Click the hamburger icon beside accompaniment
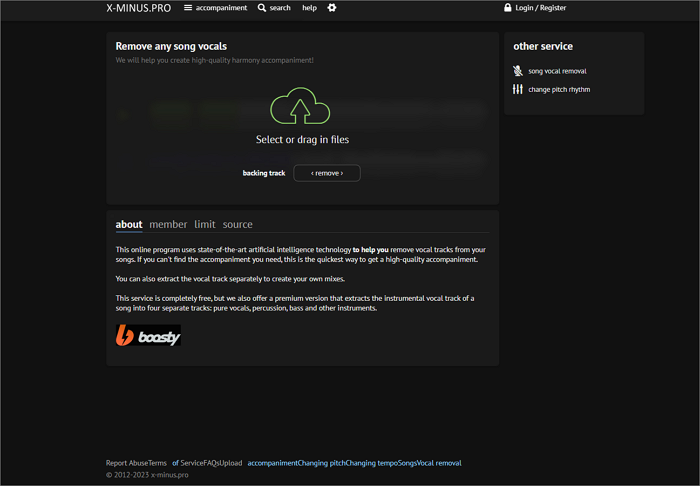The height and width of the screenshot is (486, 700). tap(188, 8)
